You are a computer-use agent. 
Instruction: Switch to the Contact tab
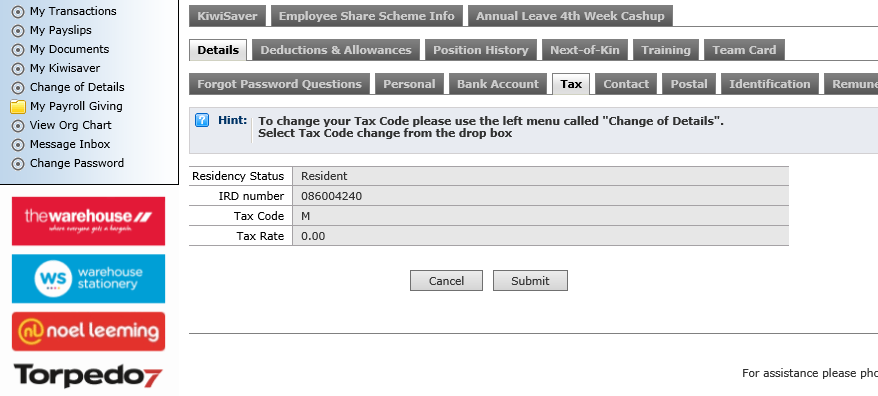pos(626,84)
